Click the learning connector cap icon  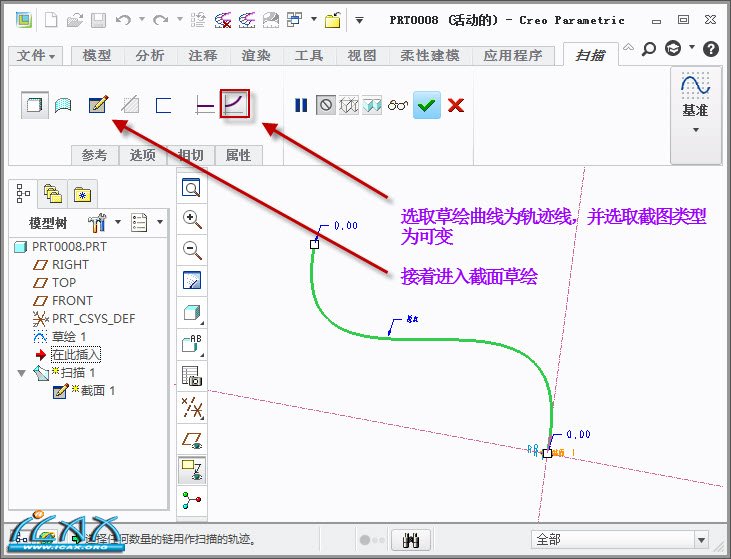[673, 48]
